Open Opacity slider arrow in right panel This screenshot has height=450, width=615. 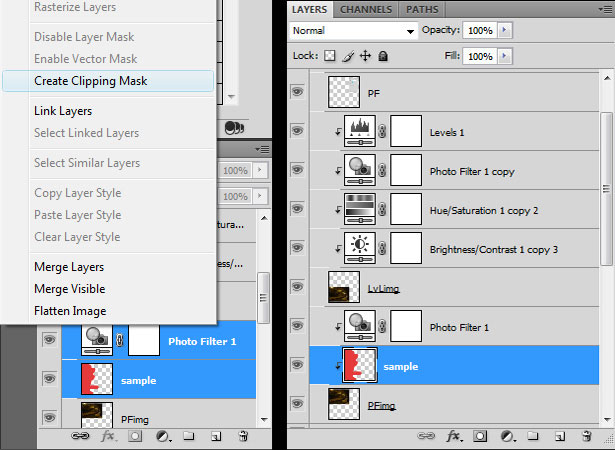tap(504, 30)
